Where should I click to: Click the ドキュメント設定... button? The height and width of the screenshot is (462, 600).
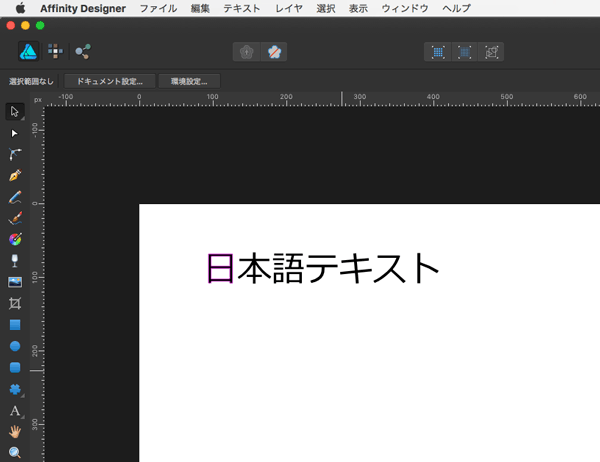pyautogui.click(x=110, y=81)
